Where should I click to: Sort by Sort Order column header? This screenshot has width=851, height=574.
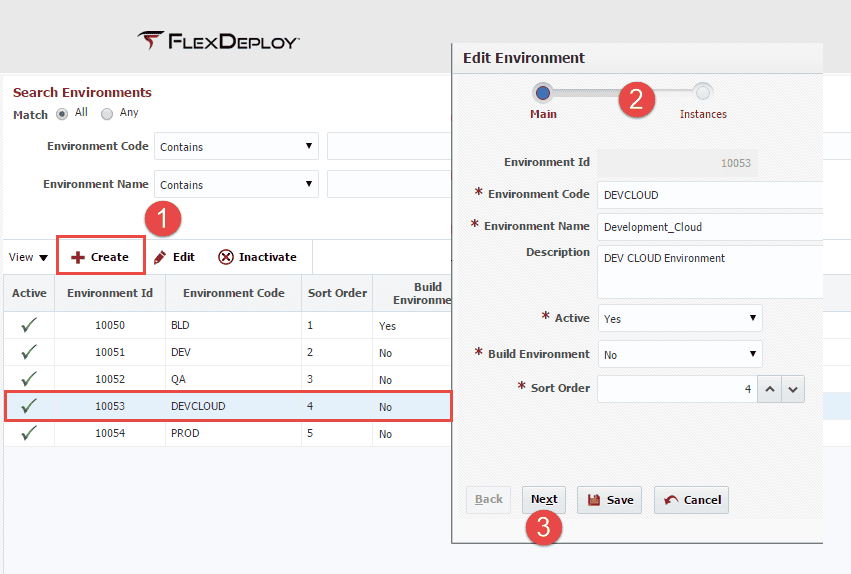point(337,293)
